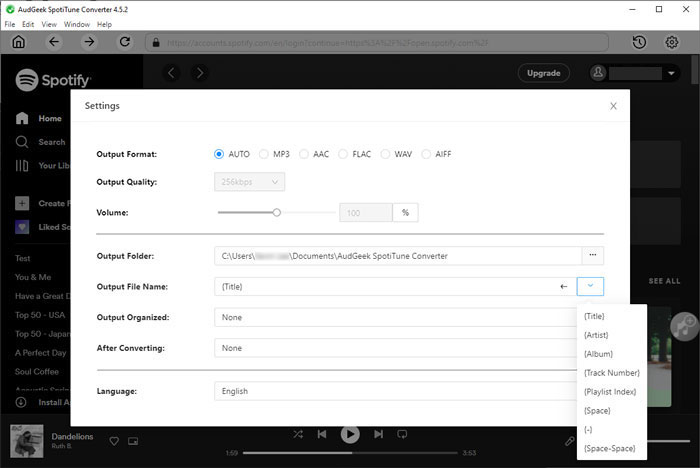Select WAV output format
This screenshot has width=700, height=468.
(x=385, y=154)
